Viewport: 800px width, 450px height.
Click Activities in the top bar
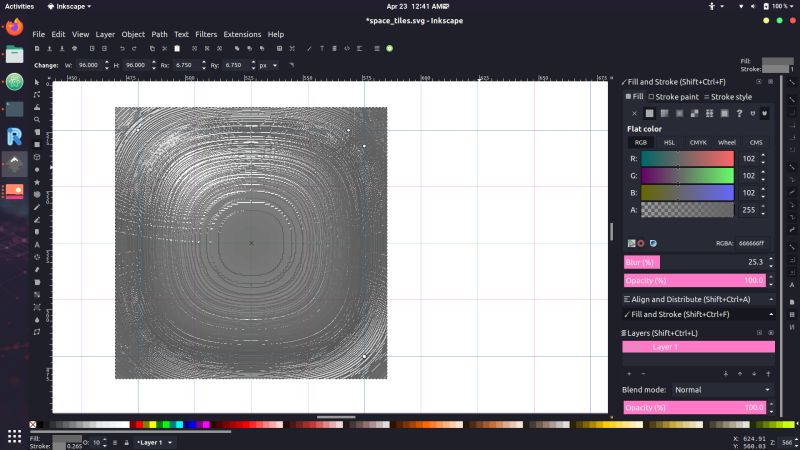tap(19, 7)
